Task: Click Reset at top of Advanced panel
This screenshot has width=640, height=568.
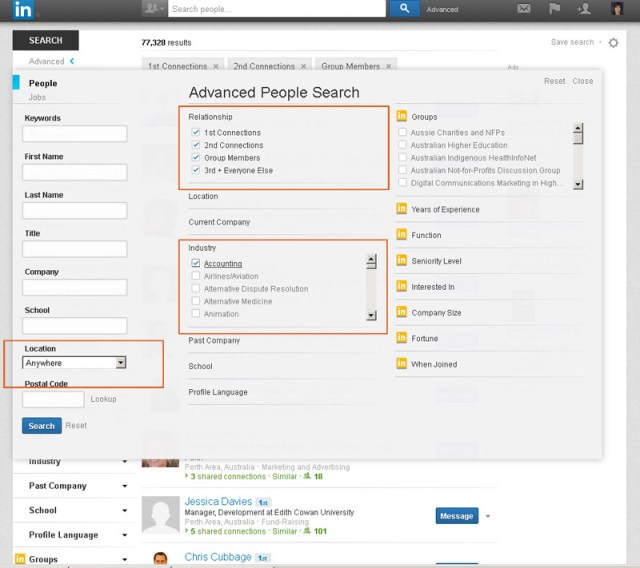Action: (x=554, y=81)
